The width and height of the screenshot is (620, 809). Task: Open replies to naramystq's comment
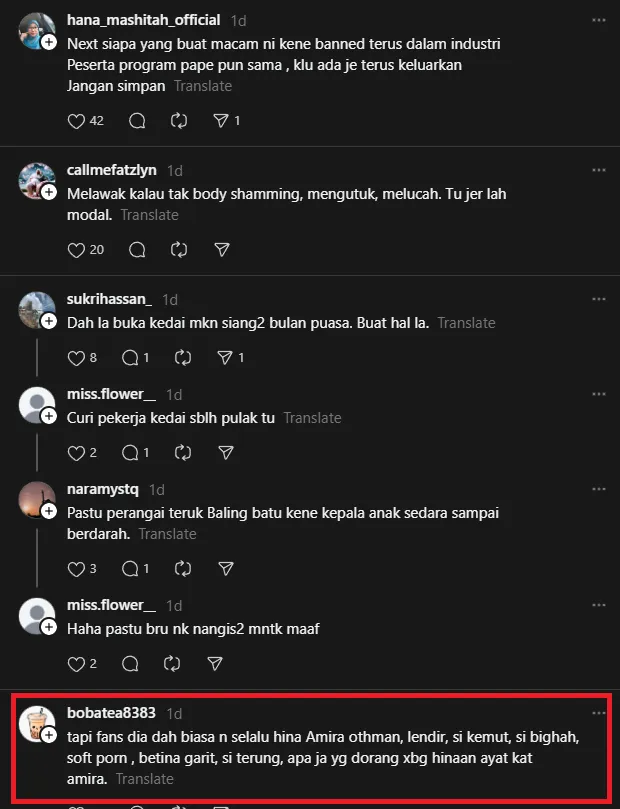(x=131, y=568)
